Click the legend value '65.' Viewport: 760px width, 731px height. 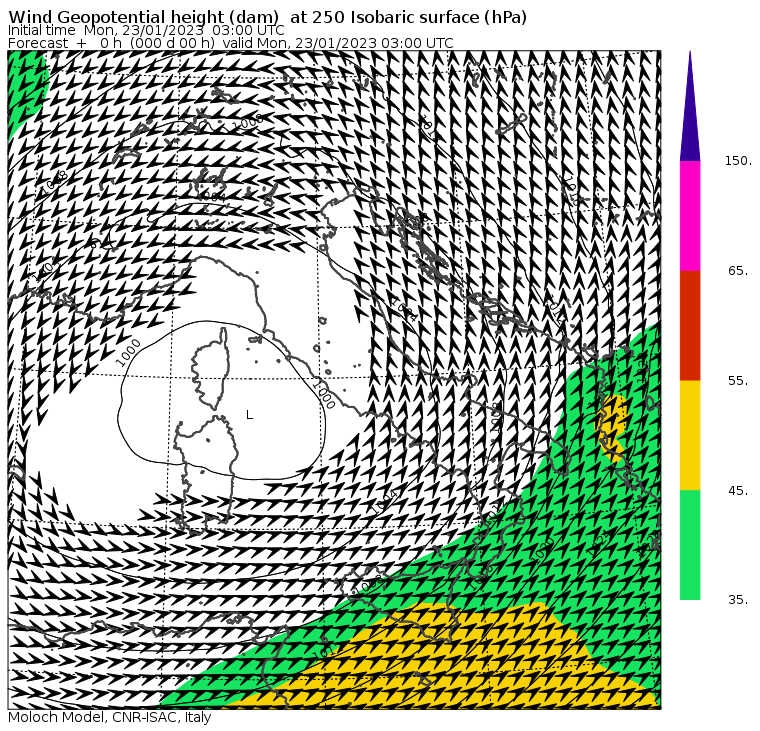pyautogui.click(x=738, y=270)
